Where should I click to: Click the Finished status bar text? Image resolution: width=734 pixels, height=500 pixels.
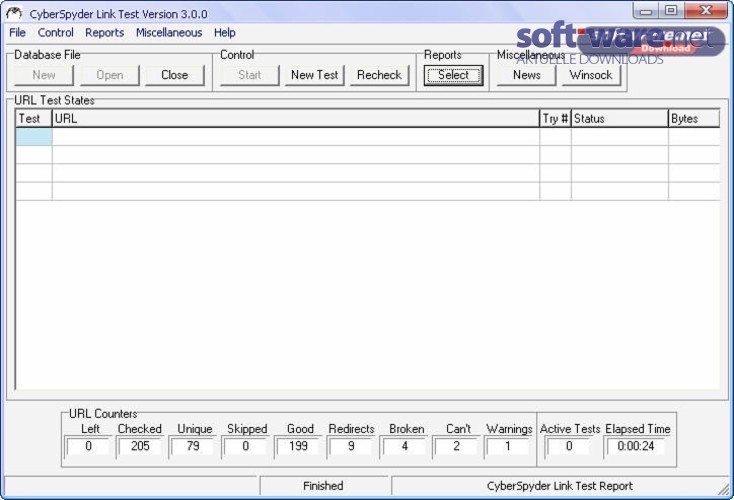(323, 486)
